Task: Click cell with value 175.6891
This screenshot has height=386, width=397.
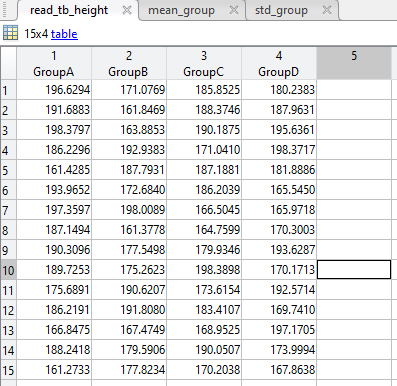Action: 54,290
